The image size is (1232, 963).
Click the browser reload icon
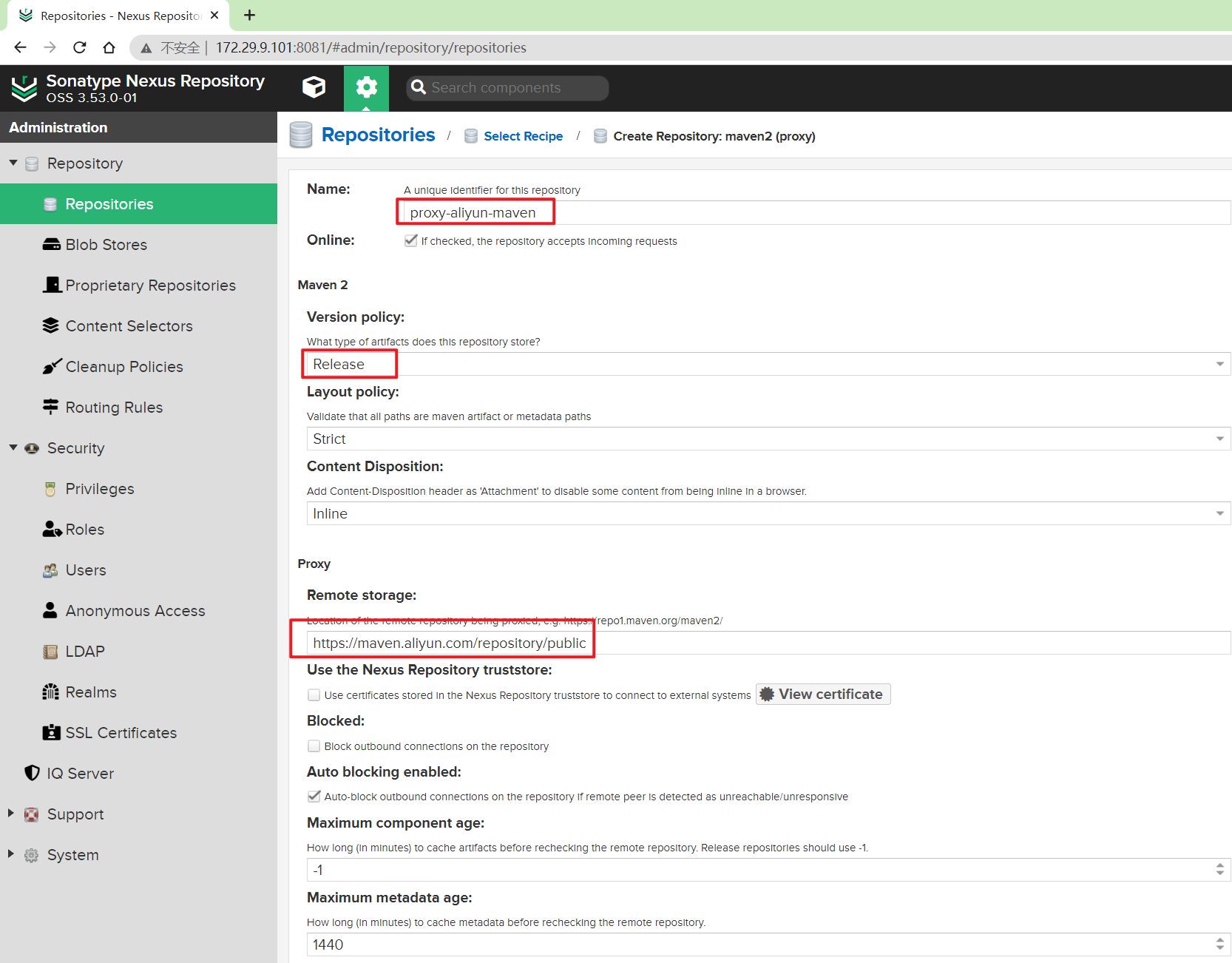point(79,47)
